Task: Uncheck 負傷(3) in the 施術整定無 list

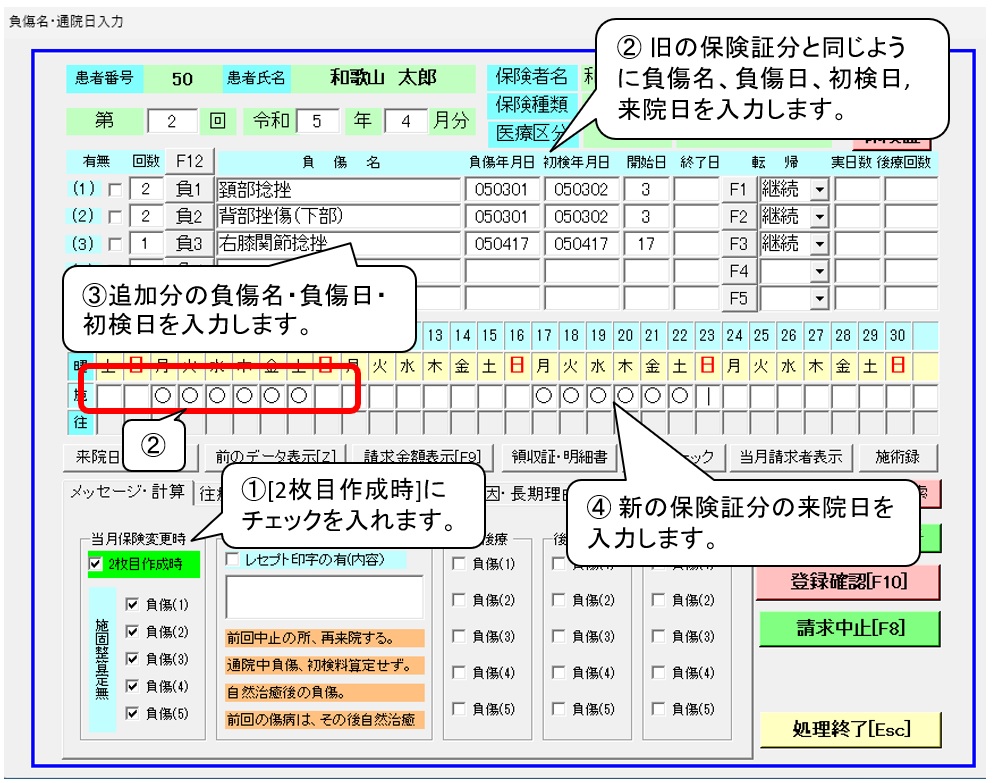Action: (x=132, y=659)
